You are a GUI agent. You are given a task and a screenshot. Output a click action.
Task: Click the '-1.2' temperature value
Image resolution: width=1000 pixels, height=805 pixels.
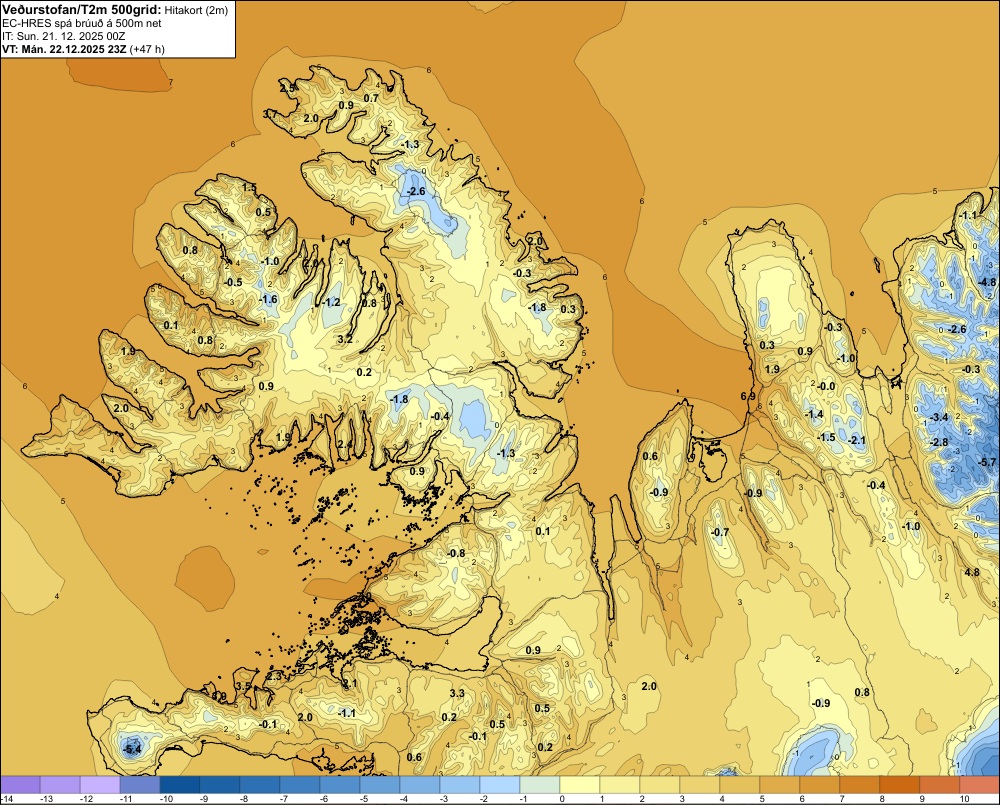tap(332, 302)
